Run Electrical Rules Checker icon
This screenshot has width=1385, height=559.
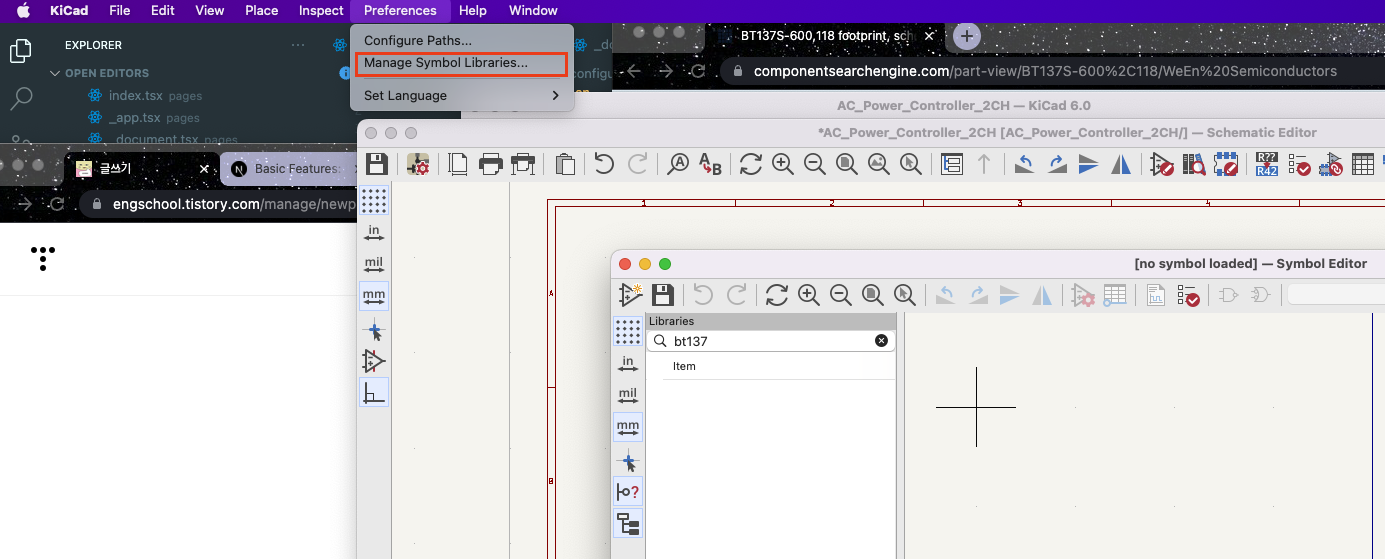pyautogui.click(x=1299, y=164)
